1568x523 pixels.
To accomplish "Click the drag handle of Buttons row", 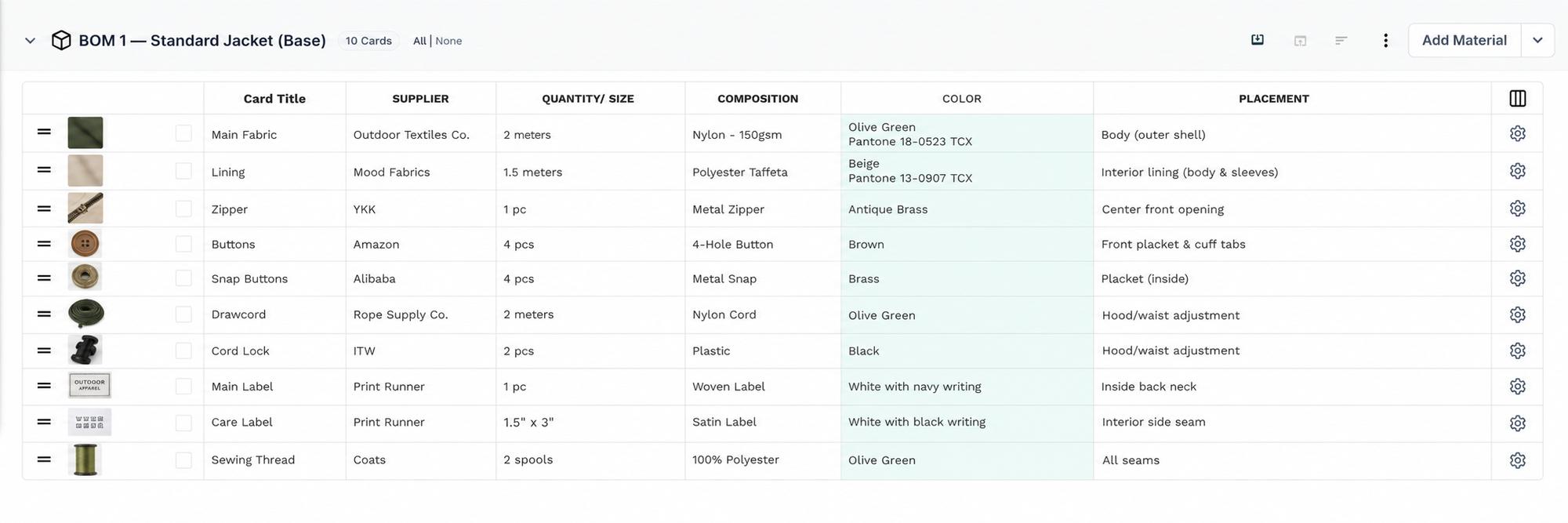I will coord(44,244).
